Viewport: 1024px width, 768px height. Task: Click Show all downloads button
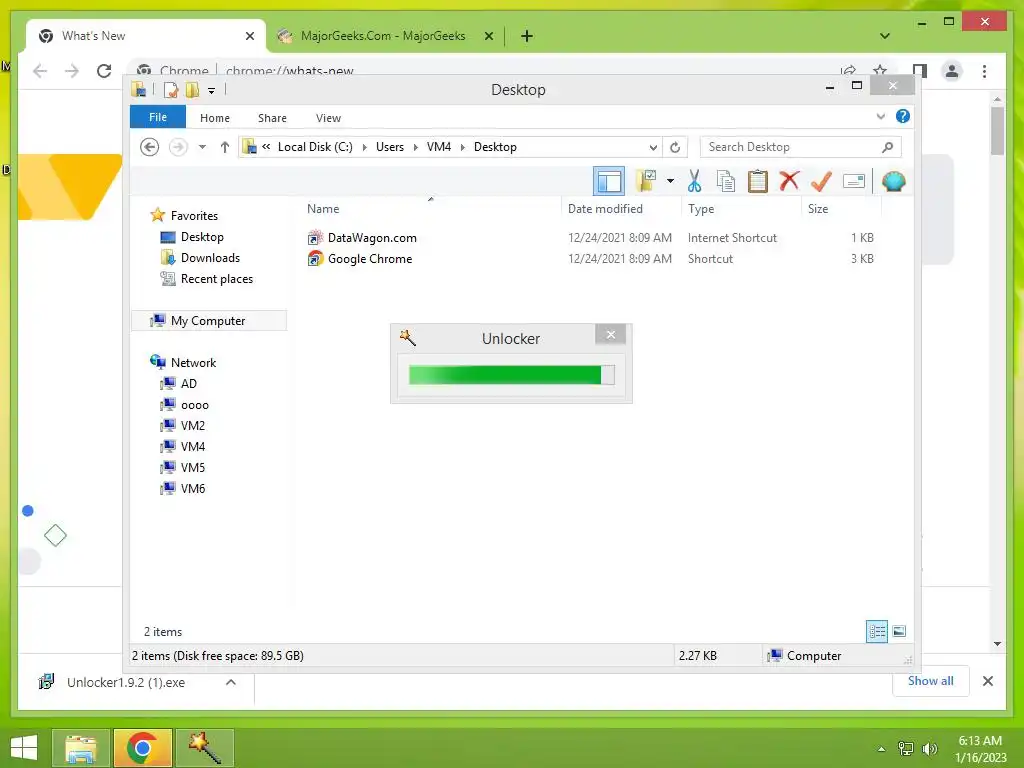point(931,681)
